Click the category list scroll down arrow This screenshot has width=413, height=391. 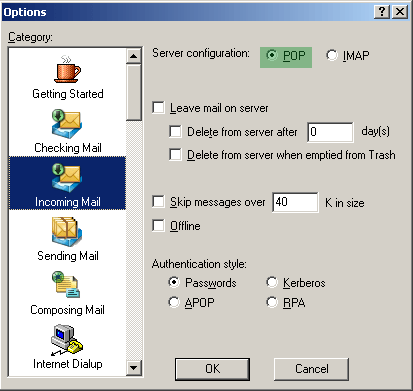(134, 368)
